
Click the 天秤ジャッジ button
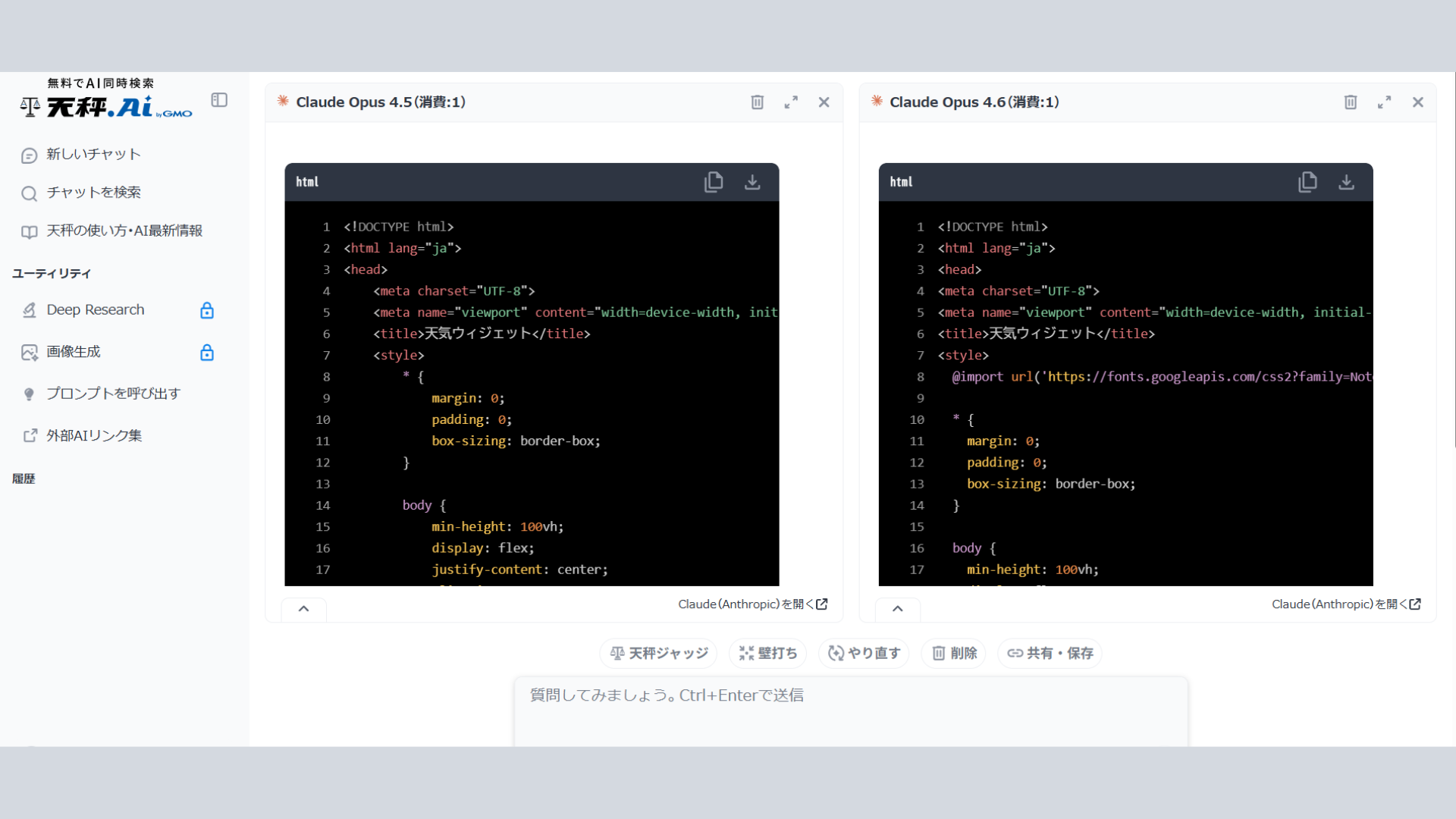point(658,653)
